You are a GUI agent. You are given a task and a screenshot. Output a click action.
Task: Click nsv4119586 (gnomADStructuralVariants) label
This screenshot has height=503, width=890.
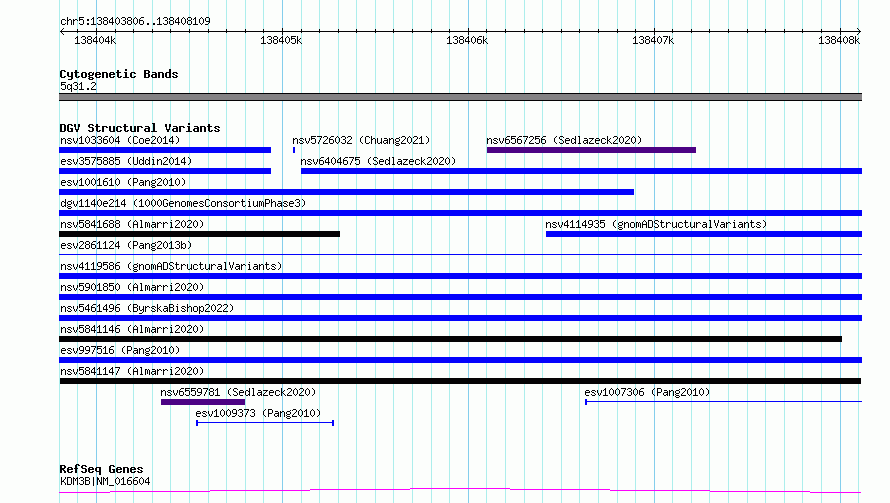point(171,266)
